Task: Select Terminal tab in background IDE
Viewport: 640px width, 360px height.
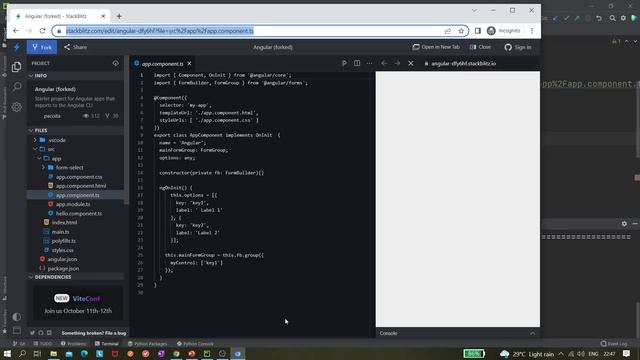Action: click(107, 344)
